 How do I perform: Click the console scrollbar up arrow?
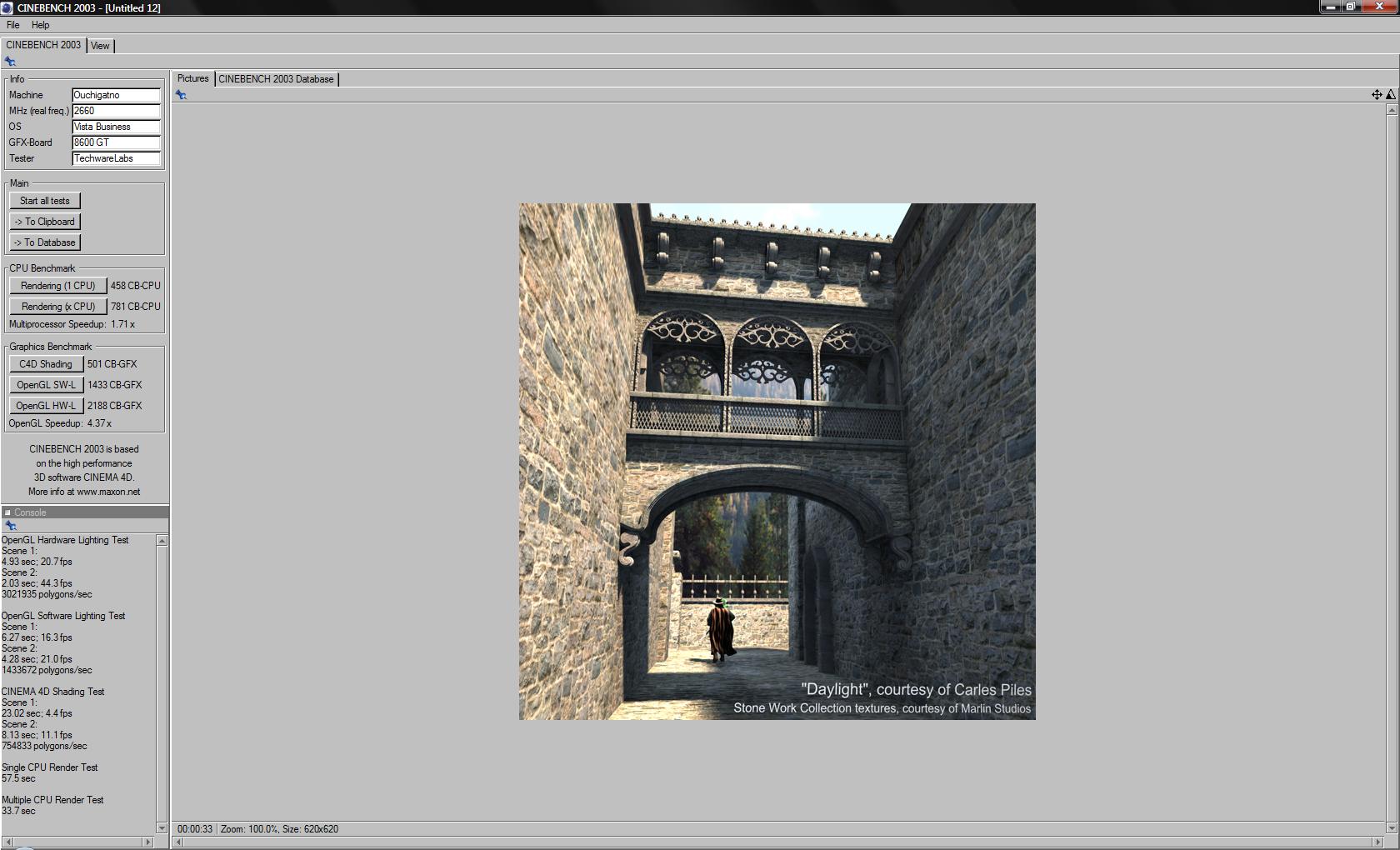162,541
